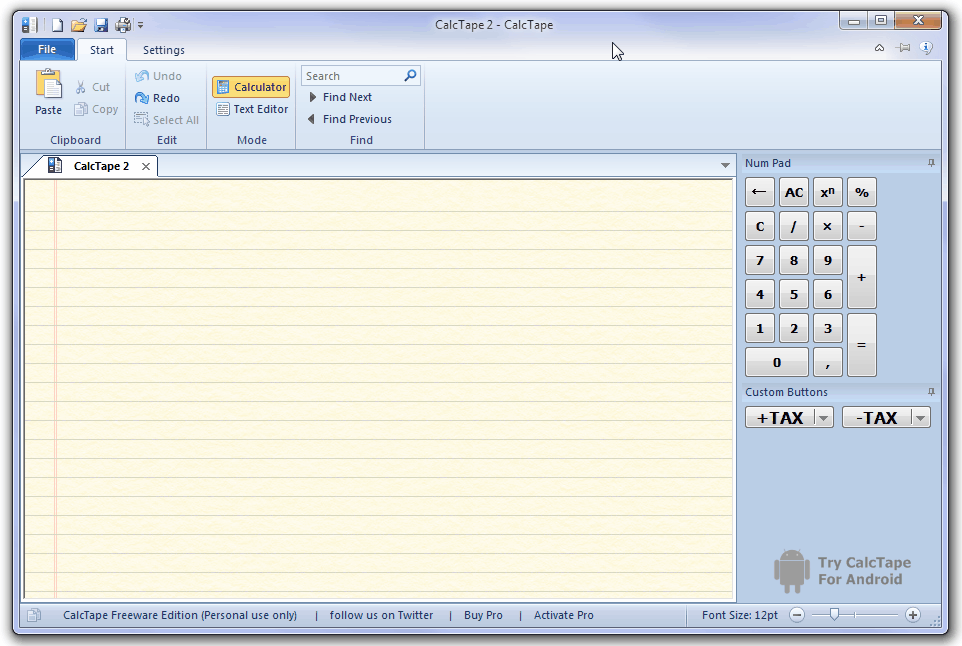This screenshot has width=962, height=646.
Task: Create a new document from quick access toolbar
Action: coord(57,25)
